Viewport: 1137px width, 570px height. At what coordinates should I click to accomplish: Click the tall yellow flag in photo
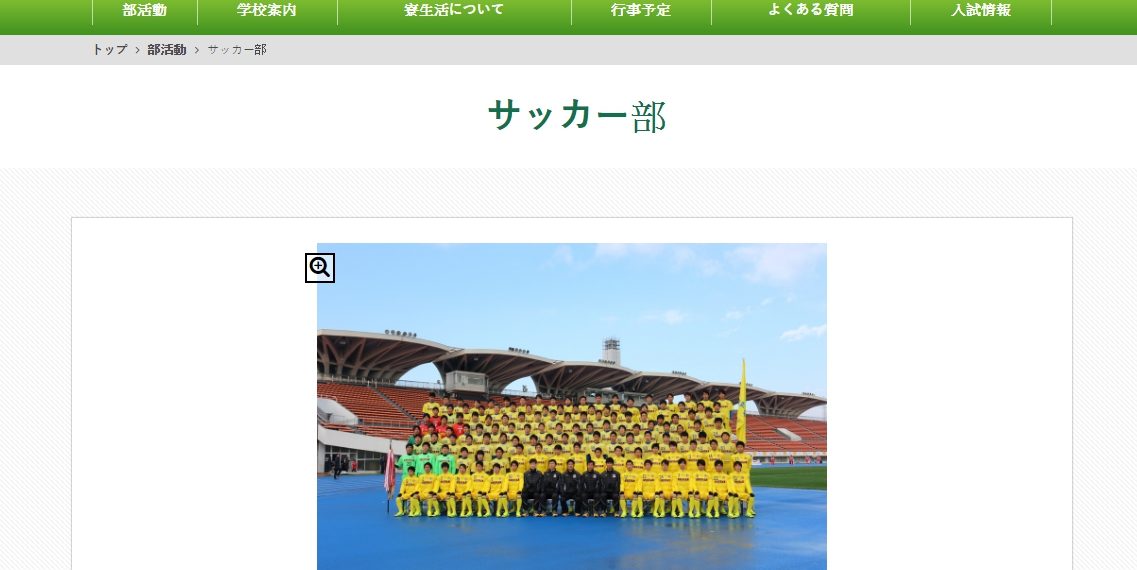point(742,400)
